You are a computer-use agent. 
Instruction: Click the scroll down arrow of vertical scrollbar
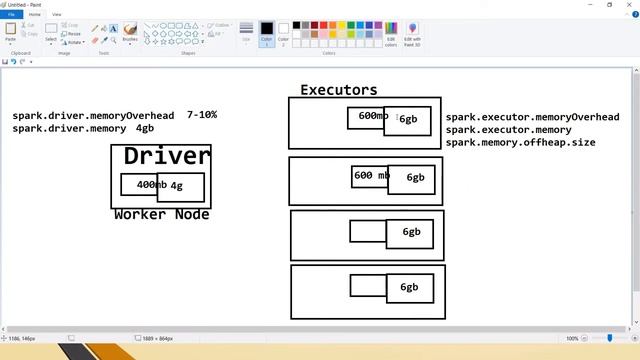[x=636, y=322]
